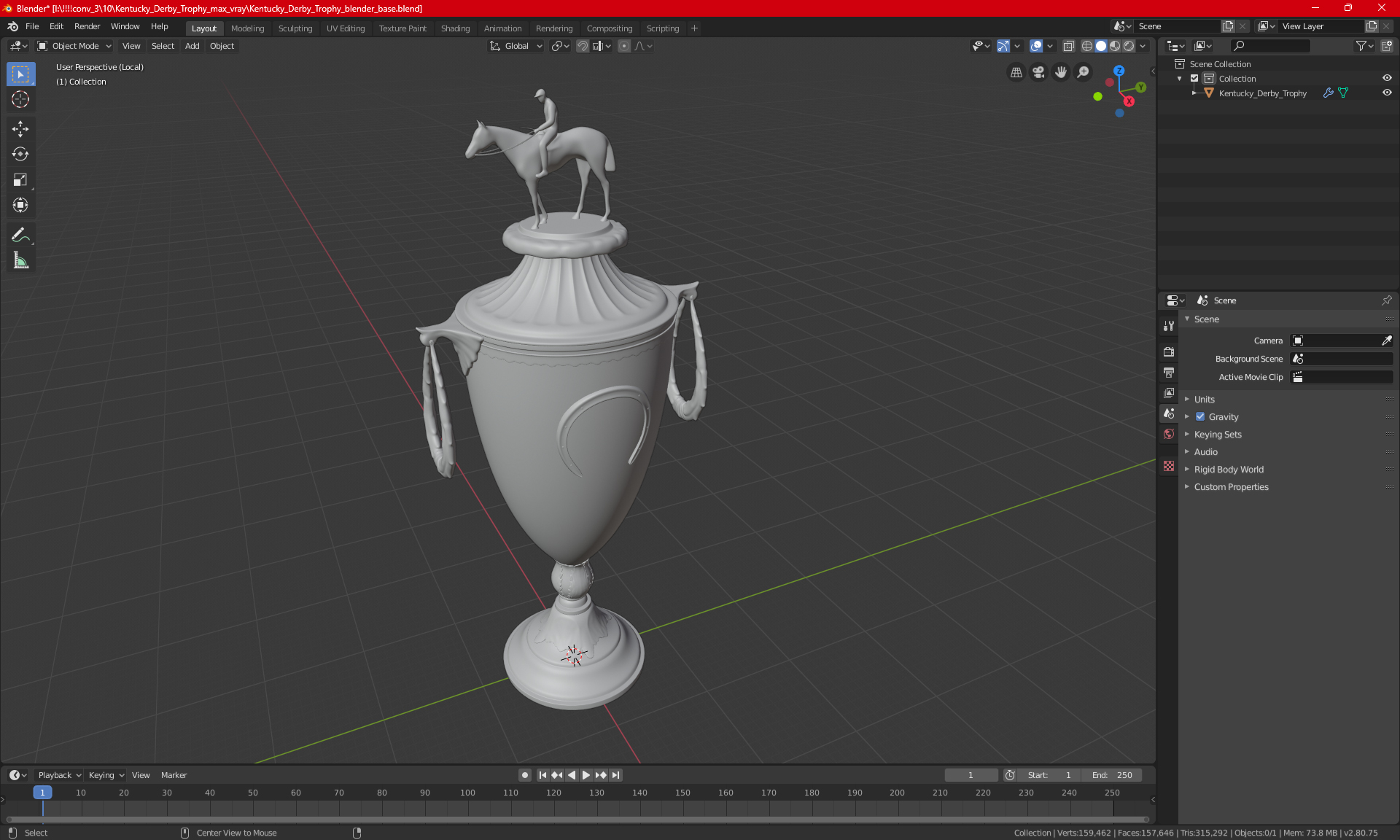Open the Texture properties tab
The width and height of the screenshot is (1400, 840).
[1169, 466]
